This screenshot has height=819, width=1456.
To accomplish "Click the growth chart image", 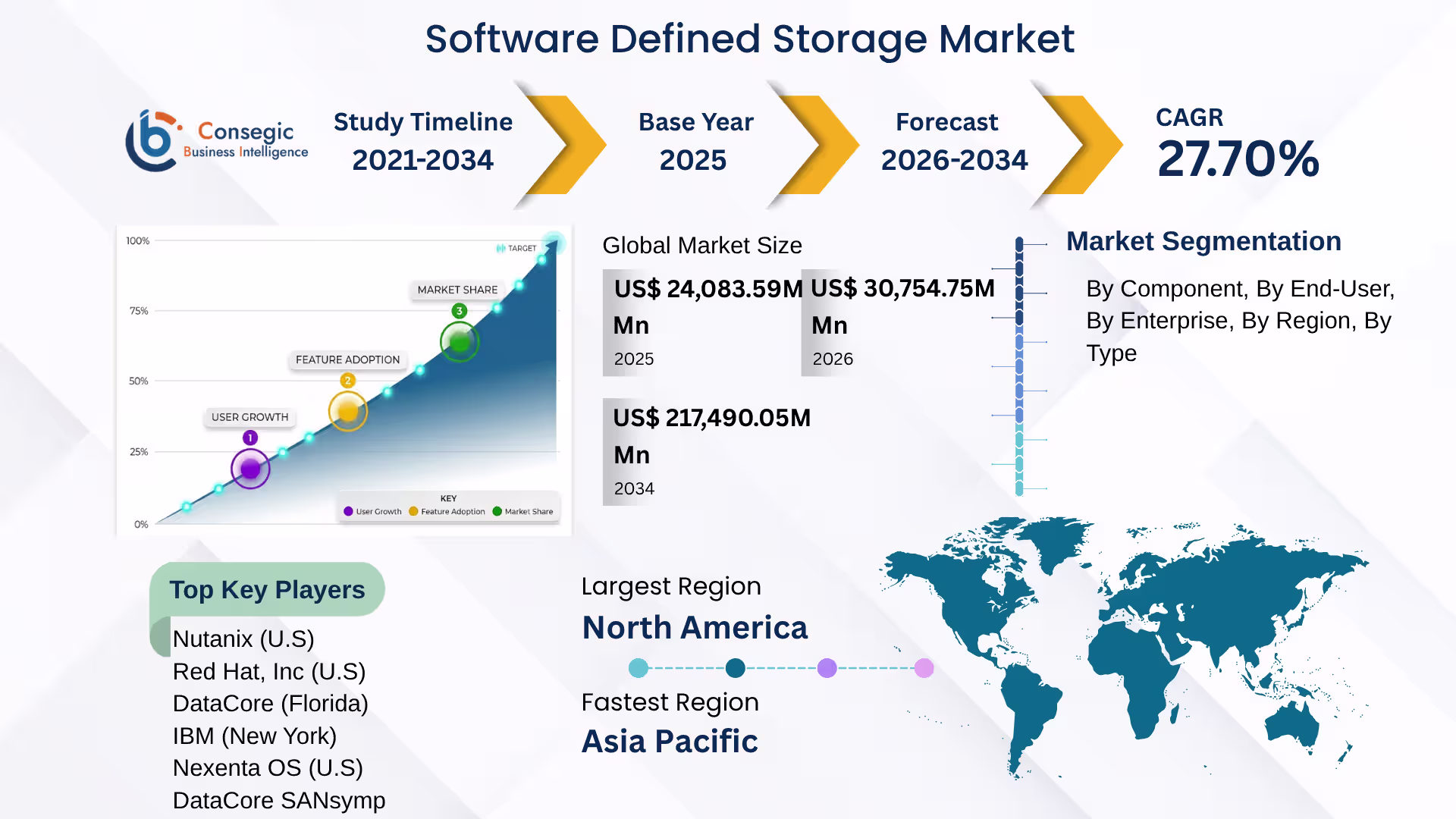I will click(x=344, y=381).
